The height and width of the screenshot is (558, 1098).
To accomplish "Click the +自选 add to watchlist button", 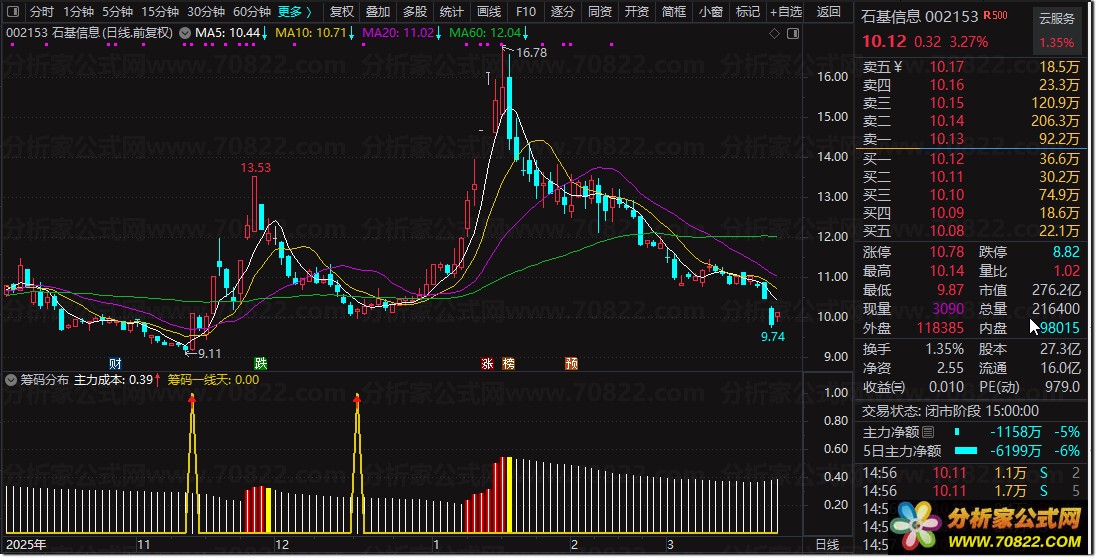I will coord(785,12).
